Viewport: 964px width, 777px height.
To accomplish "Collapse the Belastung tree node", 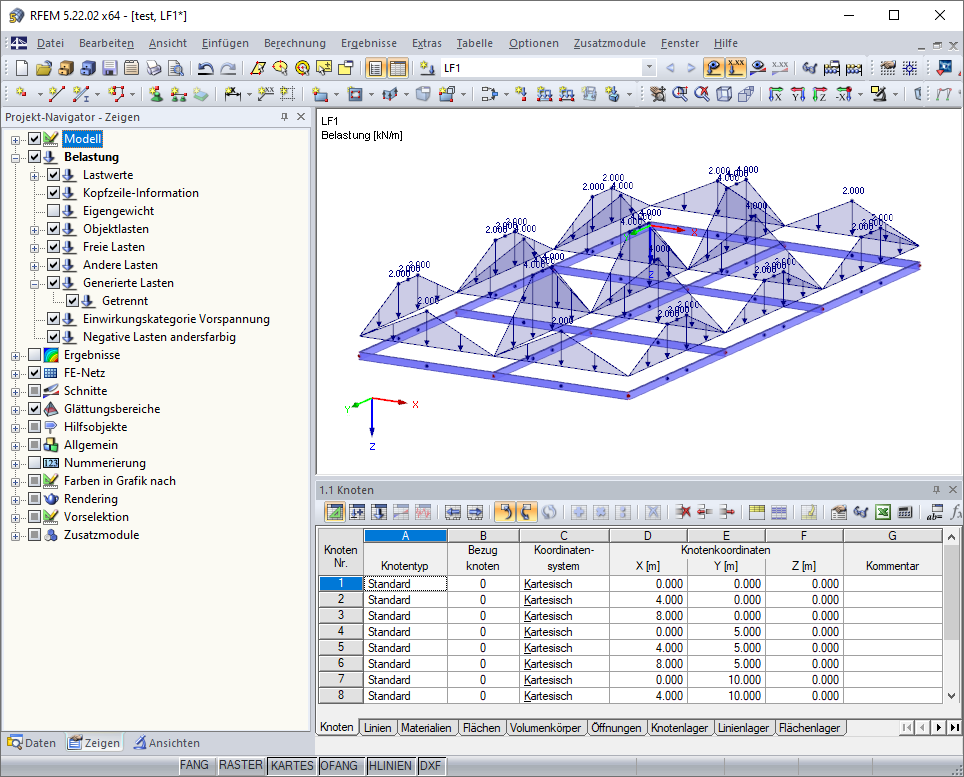I will tap(15, 158).
